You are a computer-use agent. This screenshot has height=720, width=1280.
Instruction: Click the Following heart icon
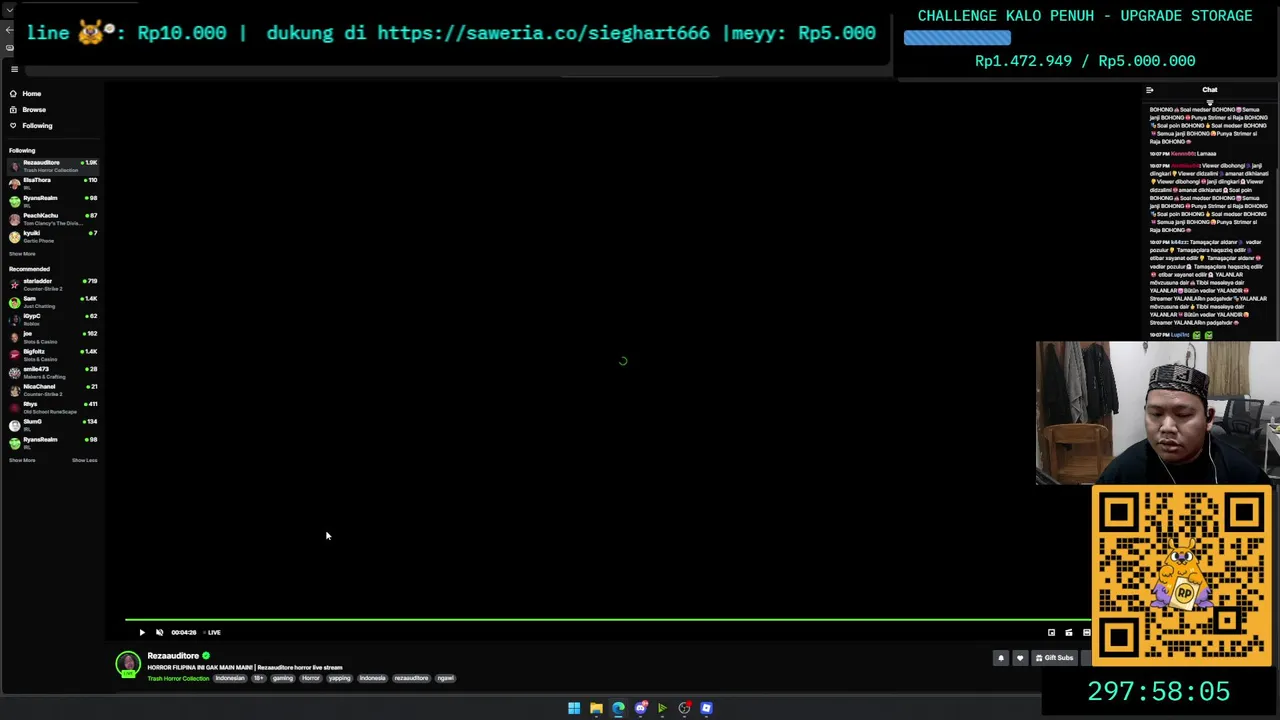13,125
